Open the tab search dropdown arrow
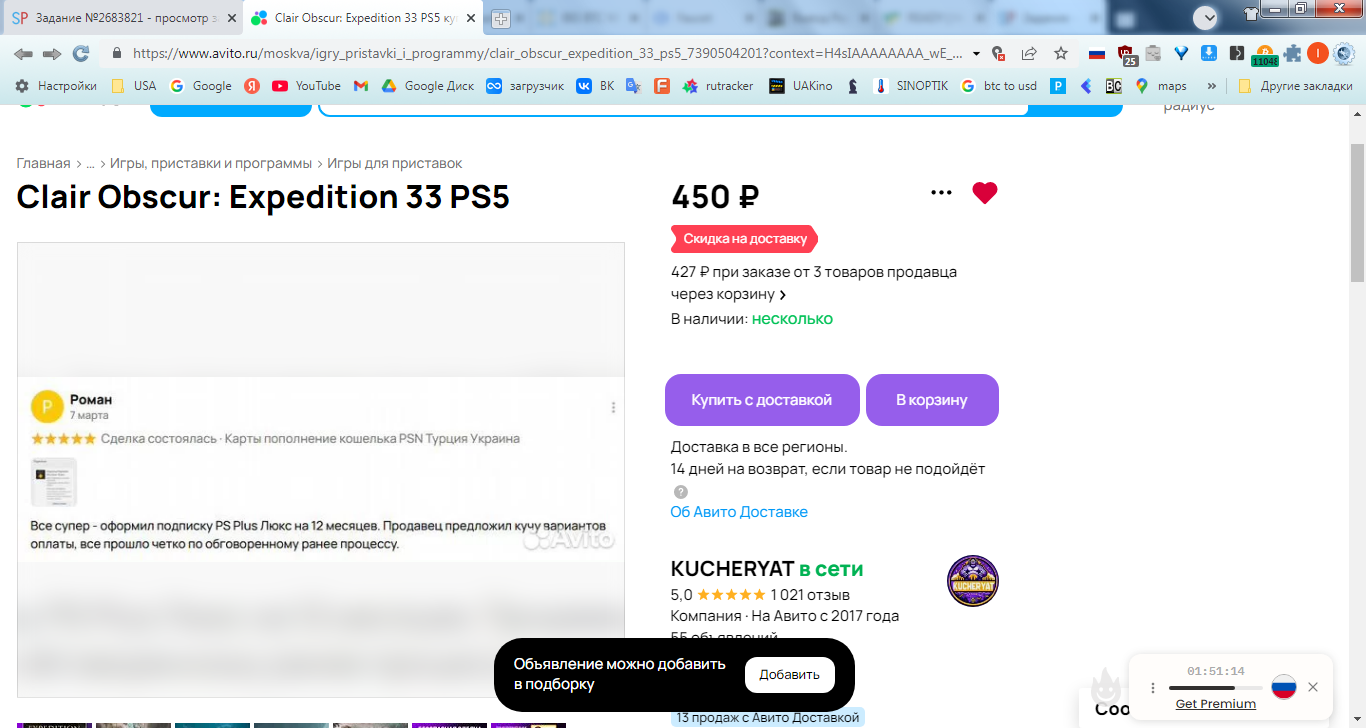Image resolution: width=1366 pixels, height=728 pixels. (1207, 17)
